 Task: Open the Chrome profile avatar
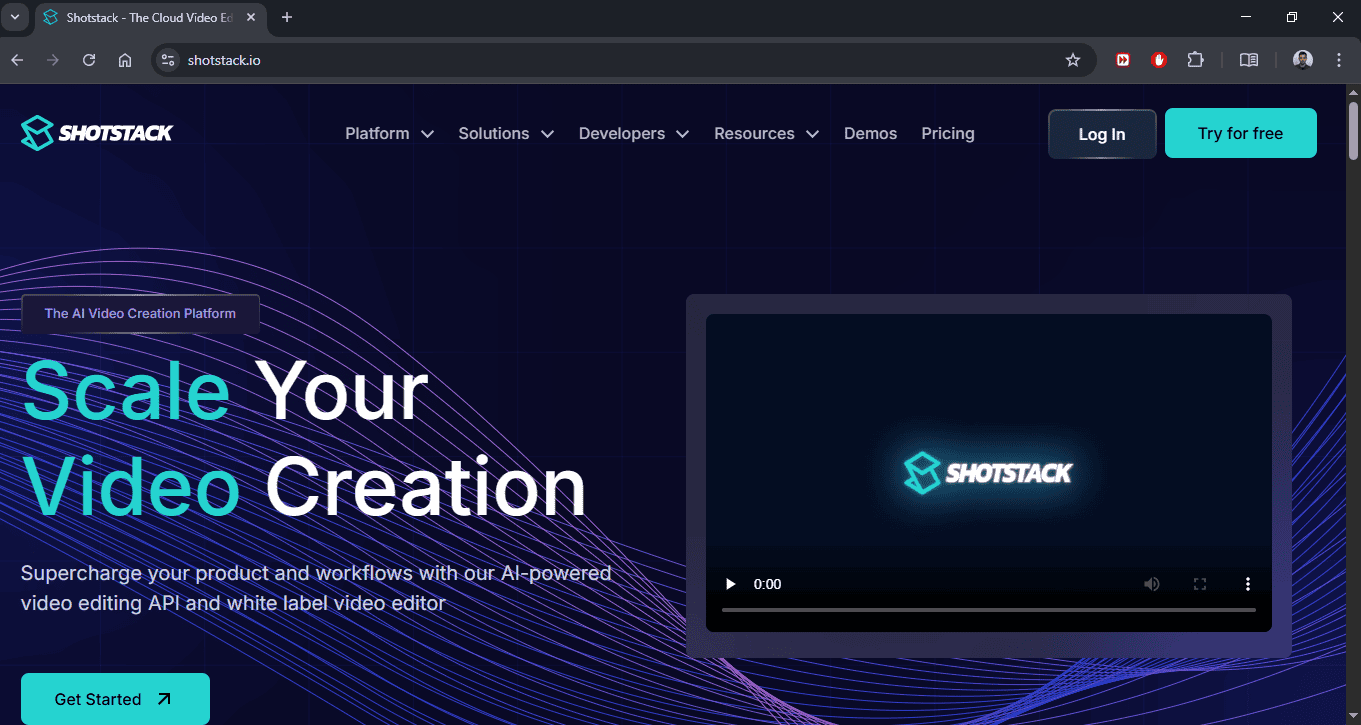[1302, 60]
